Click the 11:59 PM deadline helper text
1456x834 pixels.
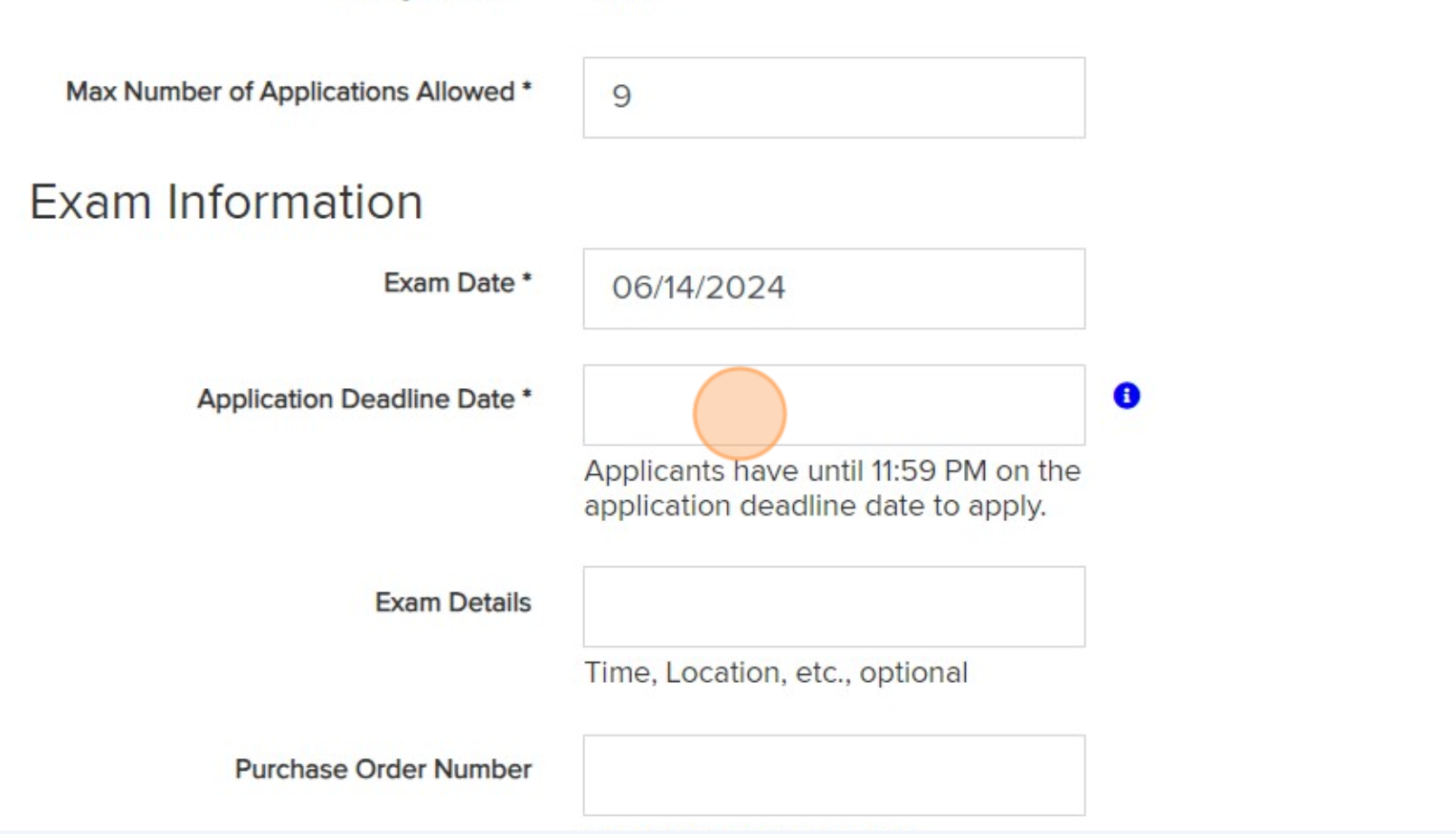(x=832, y=488)
